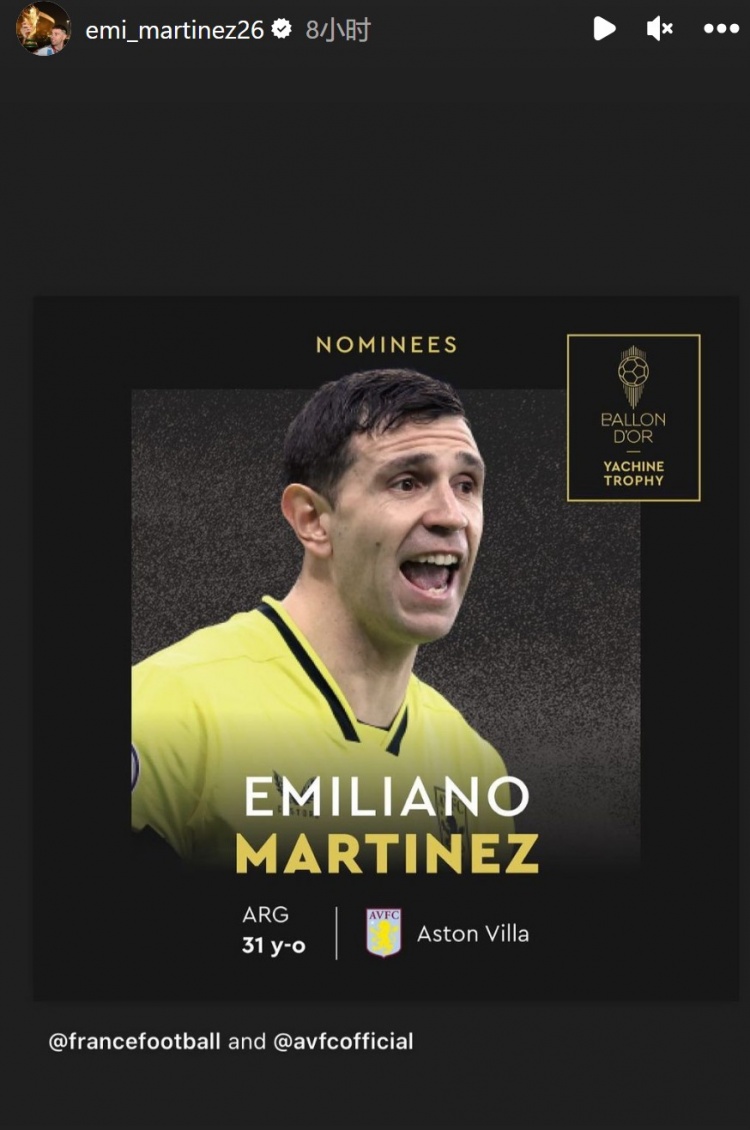Open the three-dot more options menu
The height and width of the screenshot is (1130, 750).
point(721,29)
